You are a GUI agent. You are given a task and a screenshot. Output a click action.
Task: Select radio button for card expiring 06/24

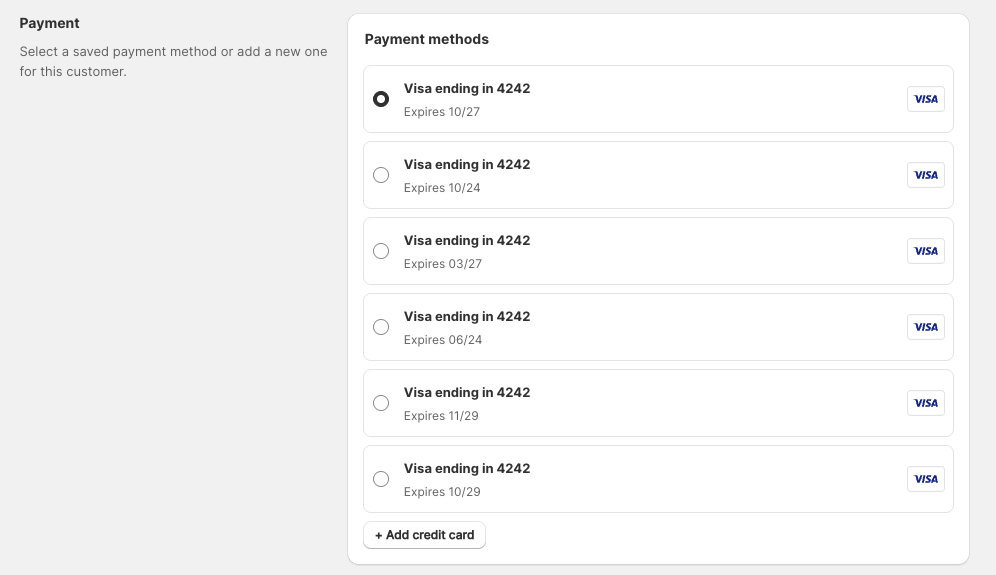381,327
